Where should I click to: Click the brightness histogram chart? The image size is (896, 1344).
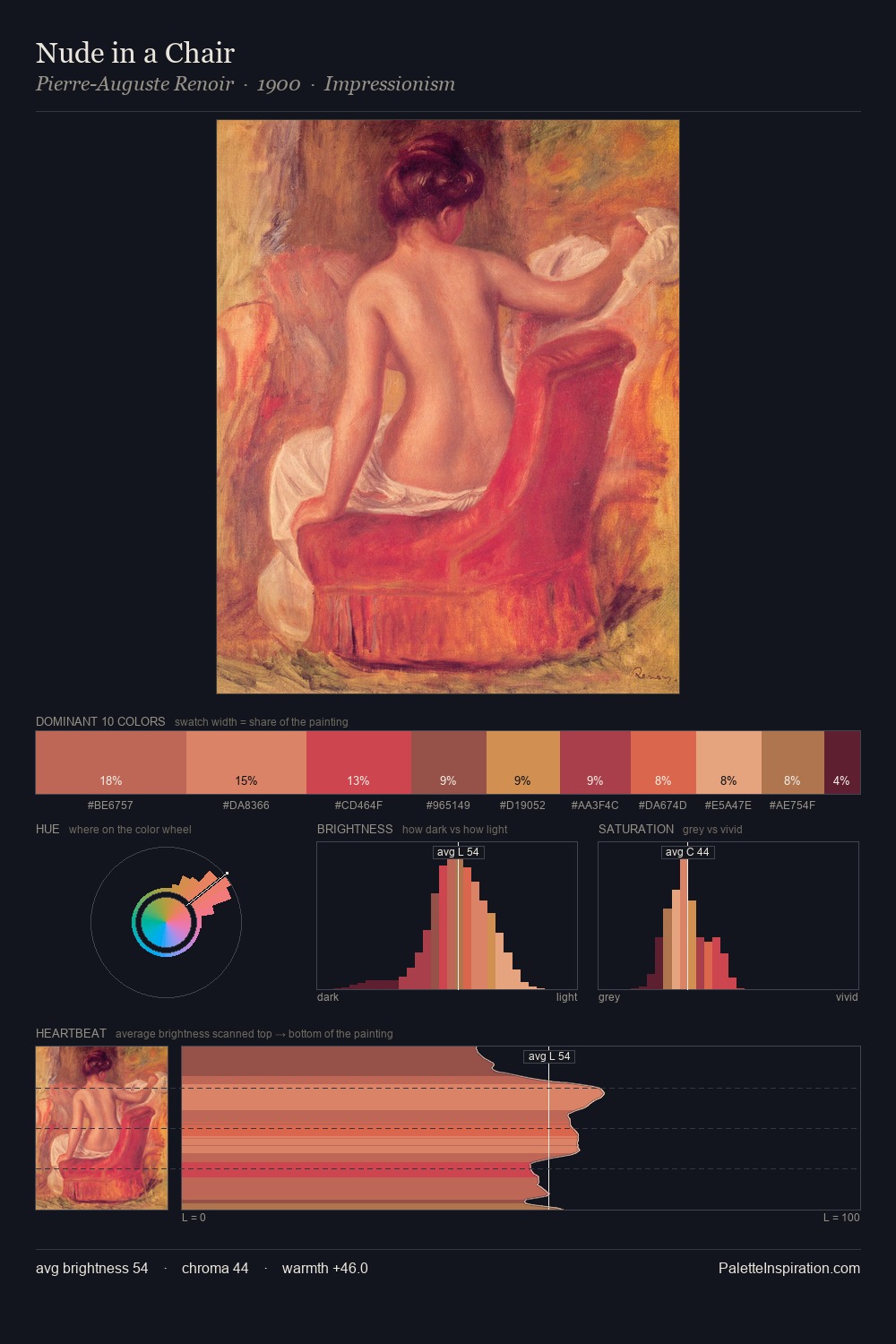(x=447, y=916)
